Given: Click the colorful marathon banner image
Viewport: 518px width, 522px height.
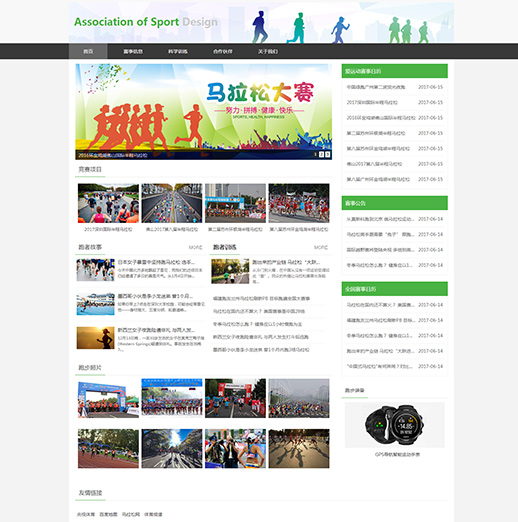Looking at the screenshot, I should [203, 111].
